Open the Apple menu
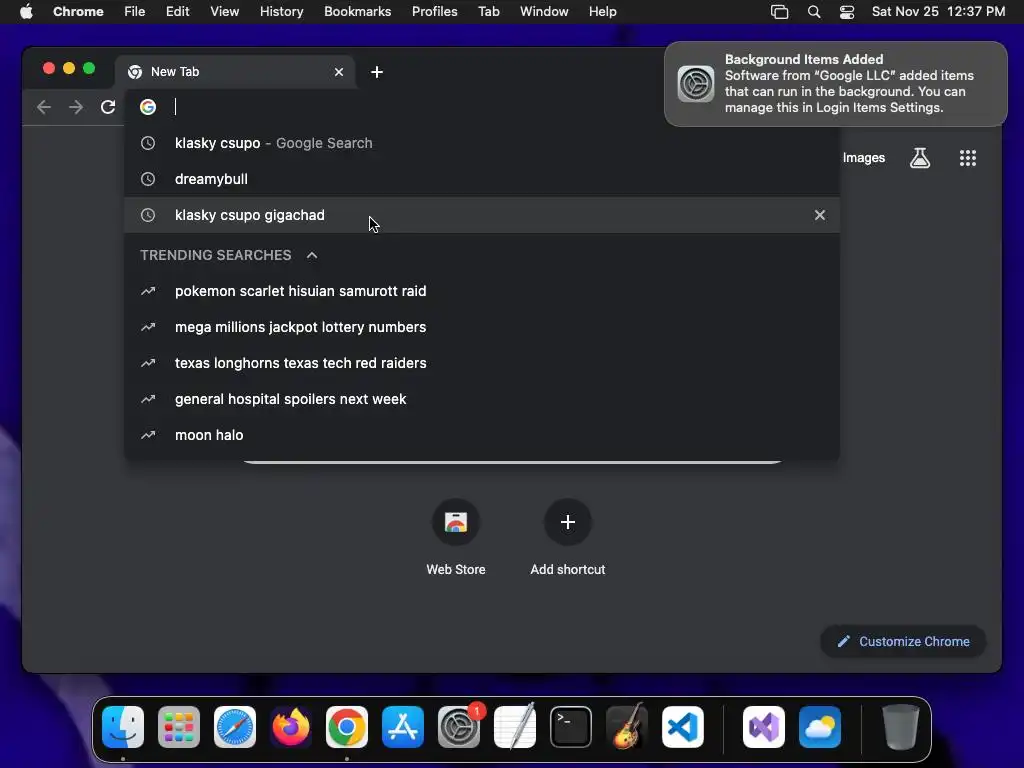The image size is (1024, 768). (26, 12)
